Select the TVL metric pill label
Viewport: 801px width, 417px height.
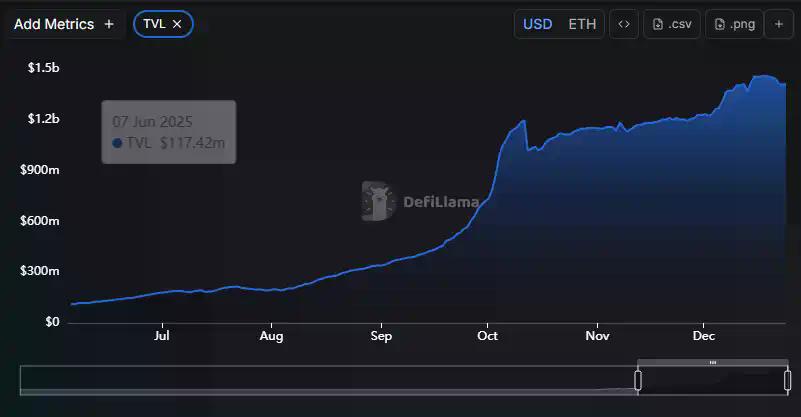(x=154, y=24)
